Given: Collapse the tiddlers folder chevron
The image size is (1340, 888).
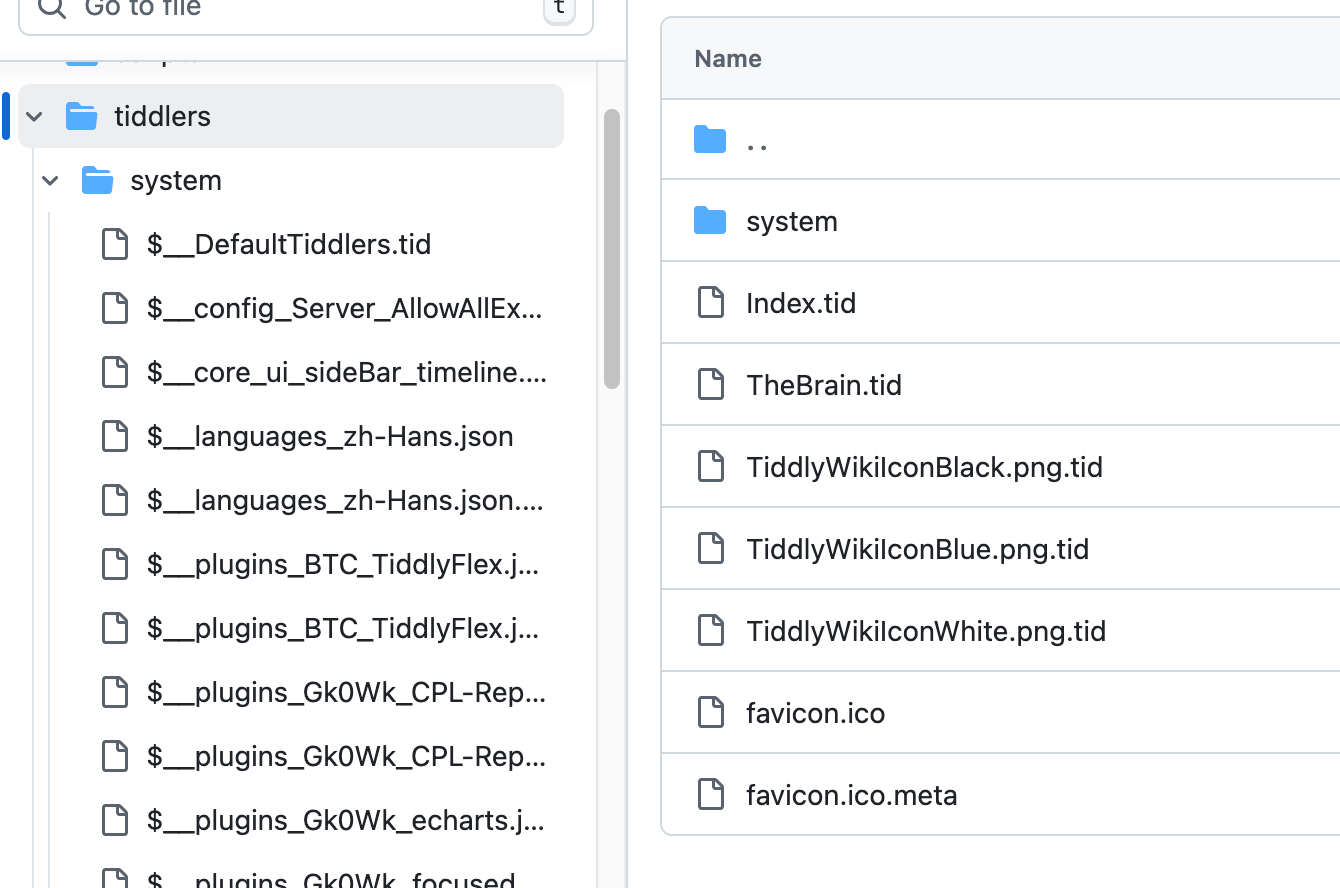Looking at the screenshot, I should click(x=35, y=117).
